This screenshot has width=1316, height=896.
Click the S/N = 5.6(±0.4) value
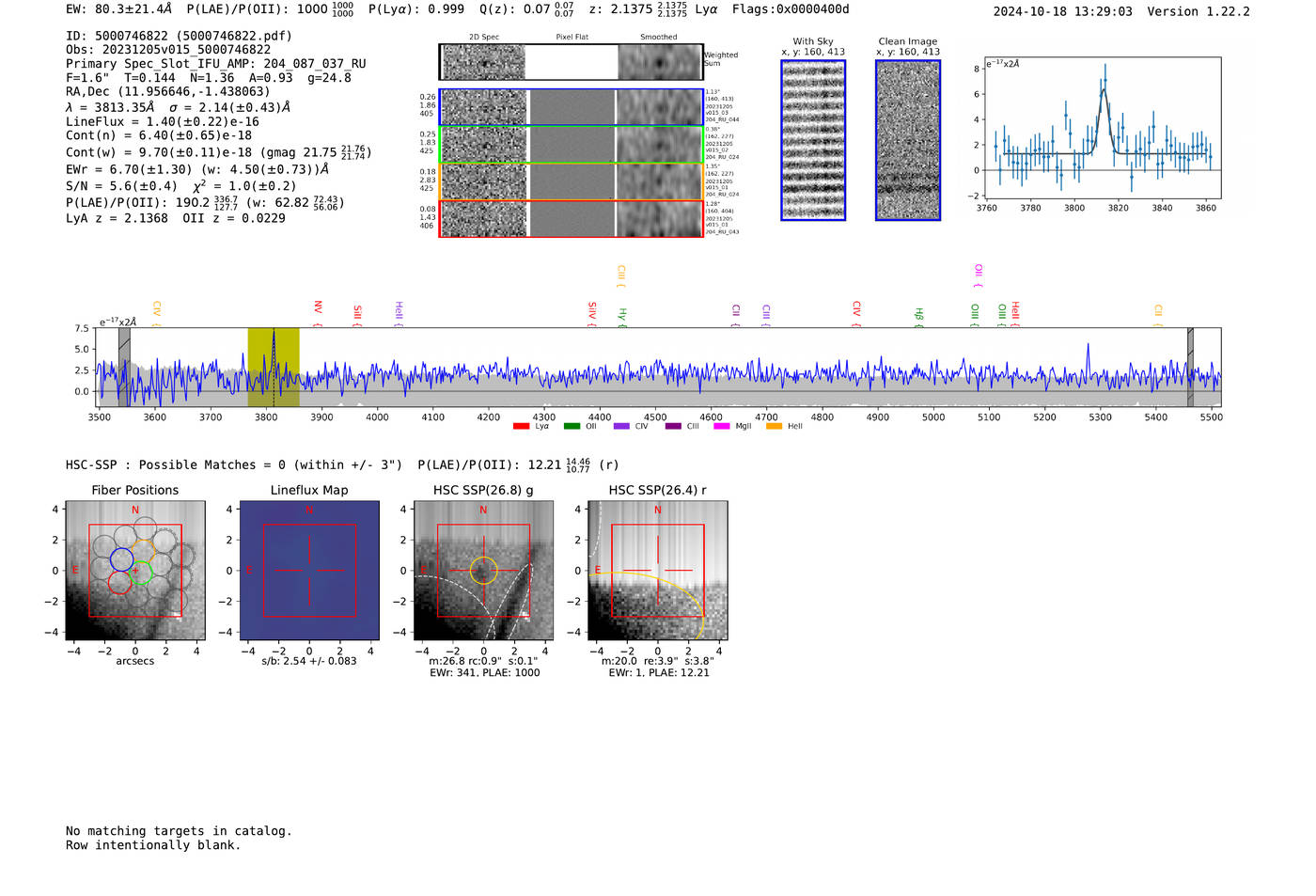click(x=121, y=186)
